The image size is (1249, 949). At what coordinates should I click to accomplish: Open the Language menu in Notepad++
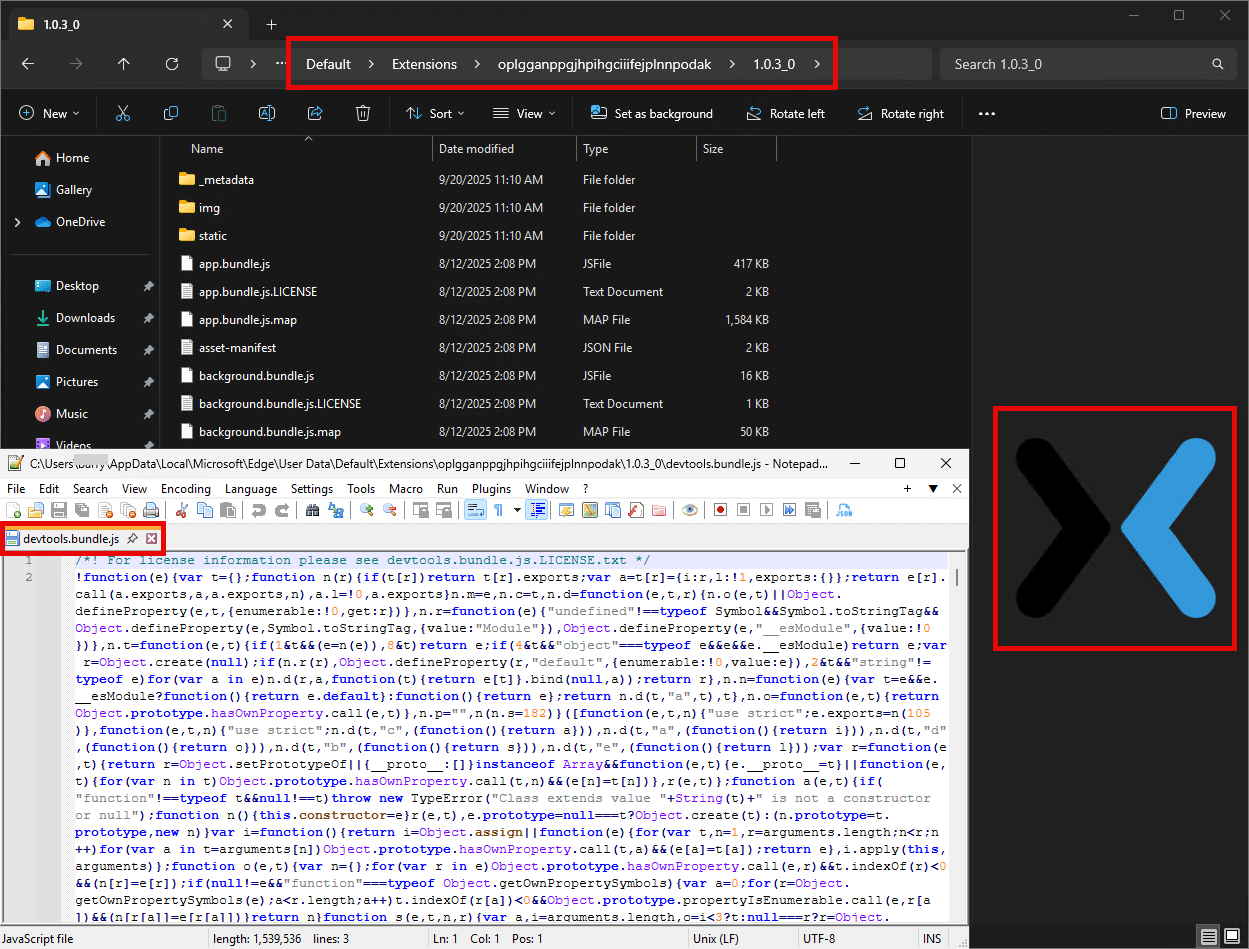pos(251,489)
